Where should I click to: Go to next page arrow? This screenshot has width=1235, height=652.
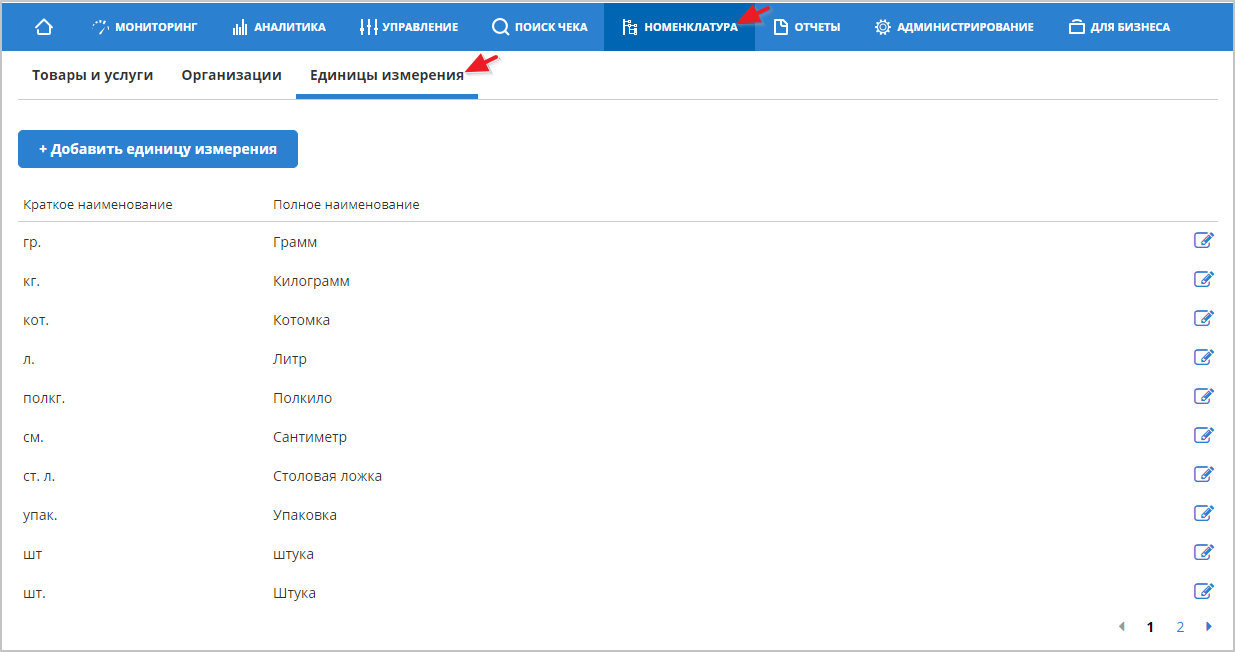[1209, 627]
